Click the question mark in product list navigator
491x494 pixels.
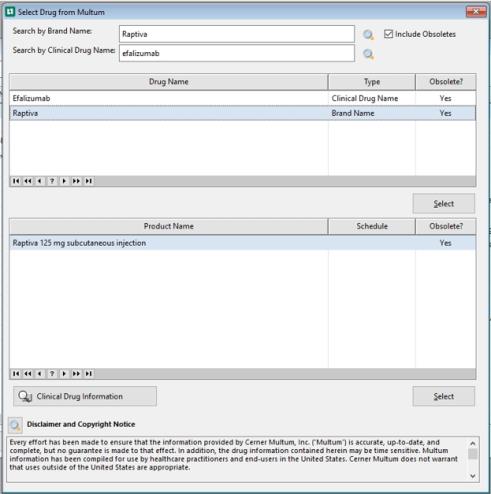pos(52,374)
